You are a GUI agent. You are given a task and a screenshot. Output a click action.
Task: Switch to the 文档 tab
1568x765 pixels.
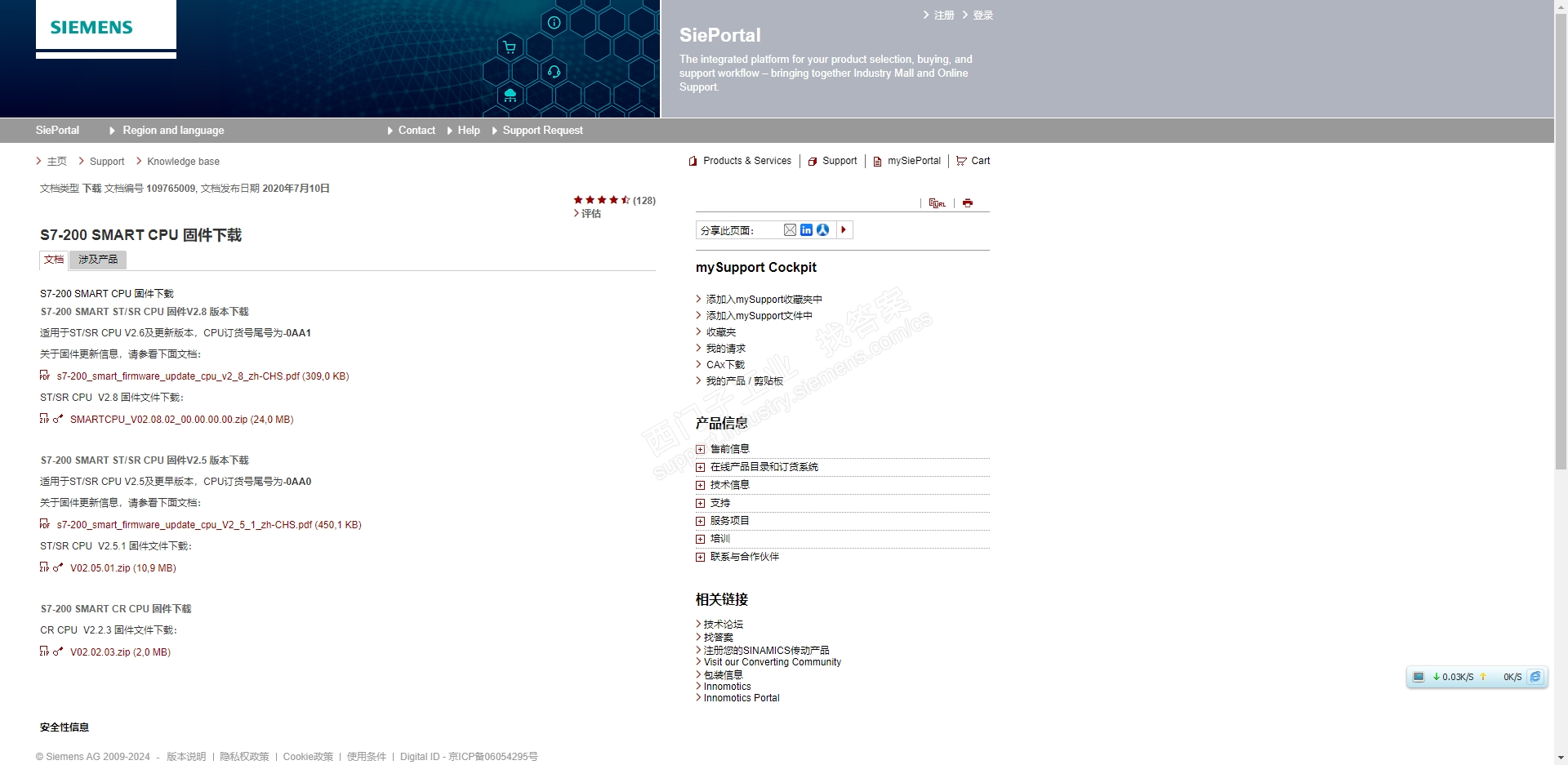54,260
